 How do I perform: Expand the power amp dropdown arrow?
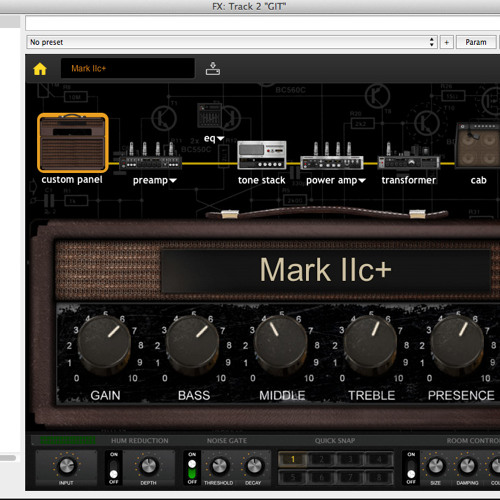click(x=362, y=181)
